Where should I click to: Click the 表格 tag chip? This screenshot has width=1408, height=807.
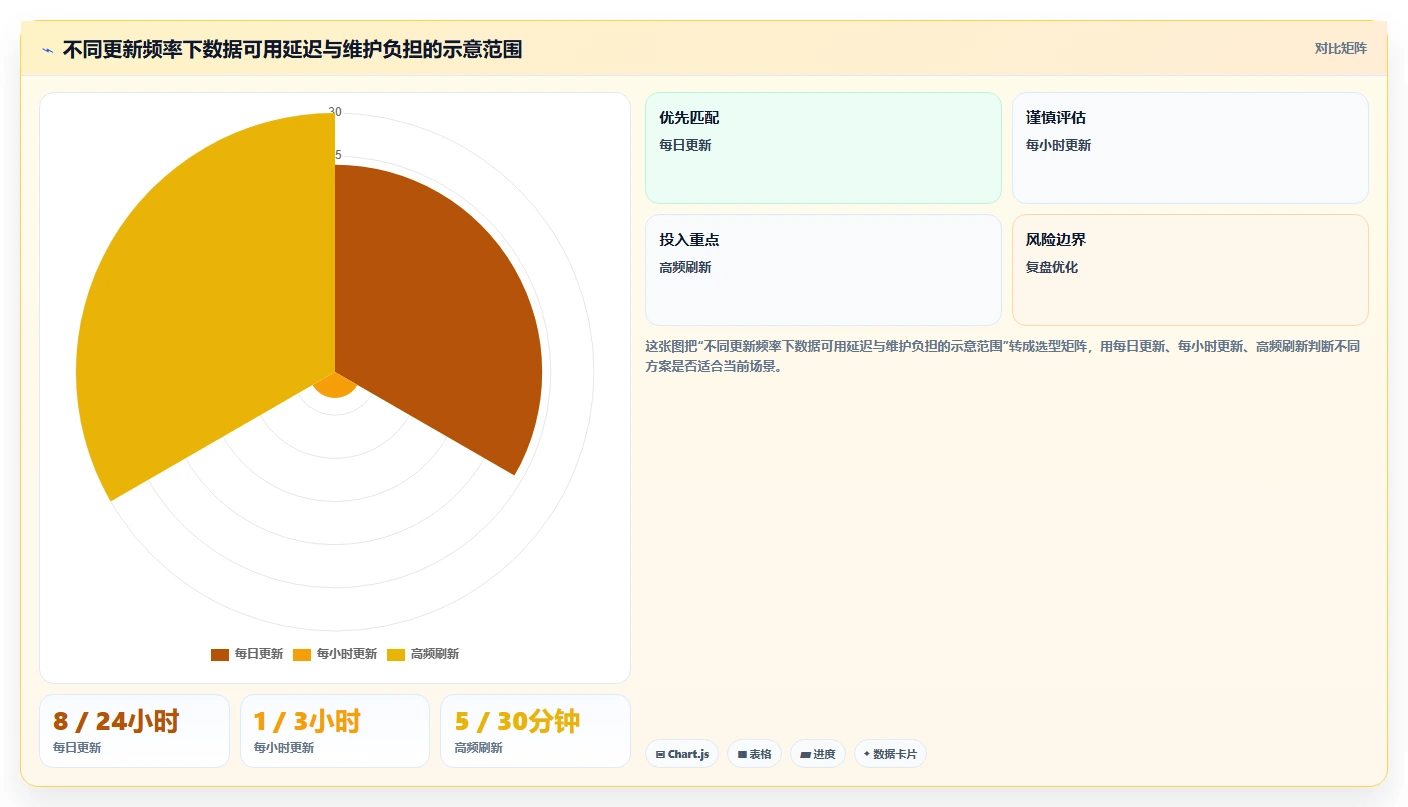pos(754,754)
